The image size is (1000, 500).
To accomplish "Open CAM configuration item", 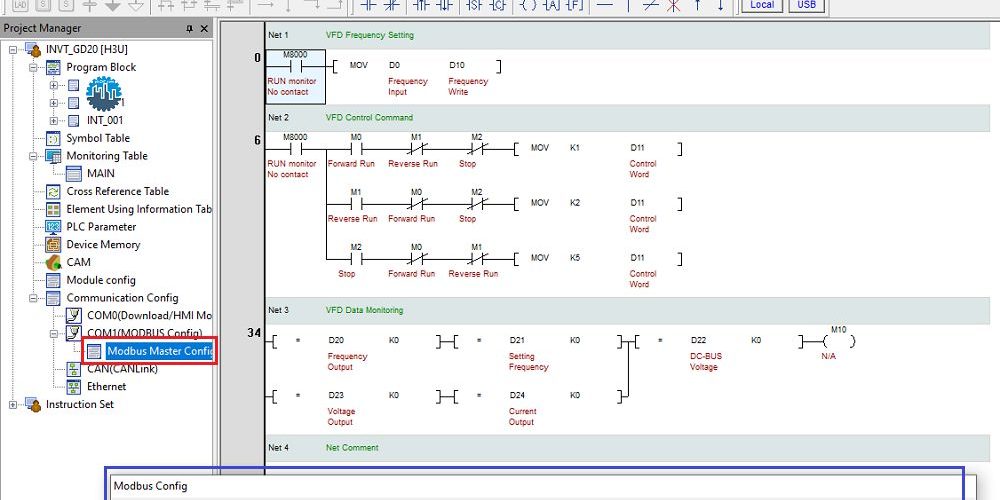I will coord(78,262).
